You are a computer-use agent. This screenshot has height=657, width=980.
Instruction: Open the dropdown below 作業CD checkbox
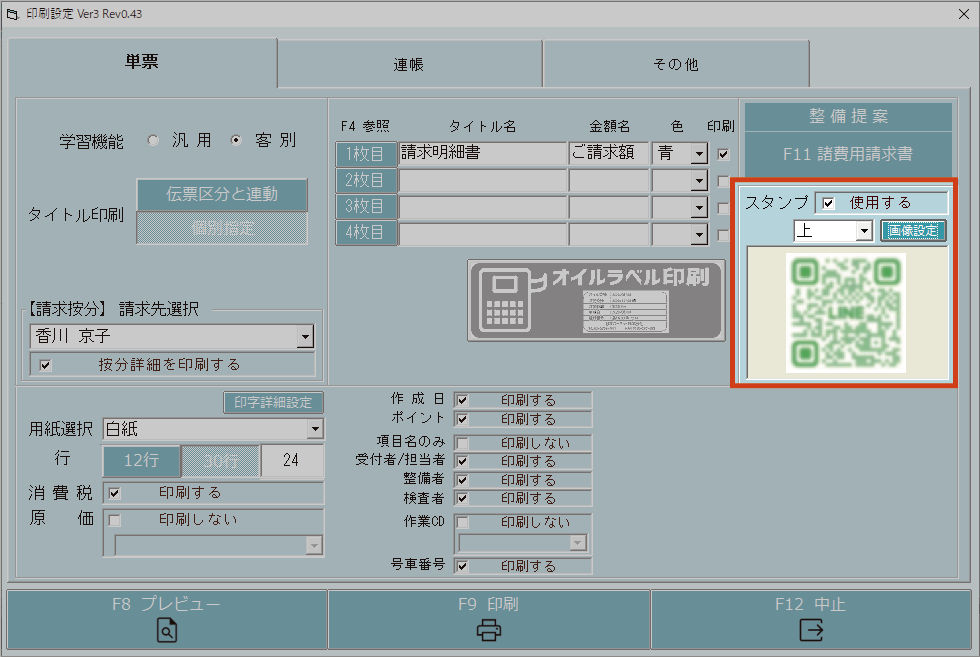pyautogui.click(x=578, y=543)
